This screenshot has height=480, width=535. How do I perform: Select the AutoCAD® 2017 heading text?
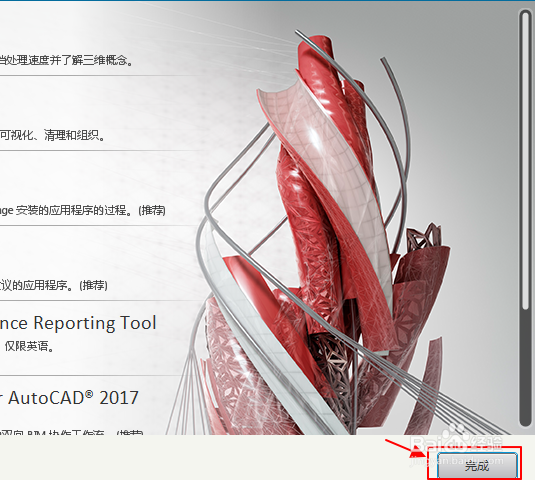[73, 398]
